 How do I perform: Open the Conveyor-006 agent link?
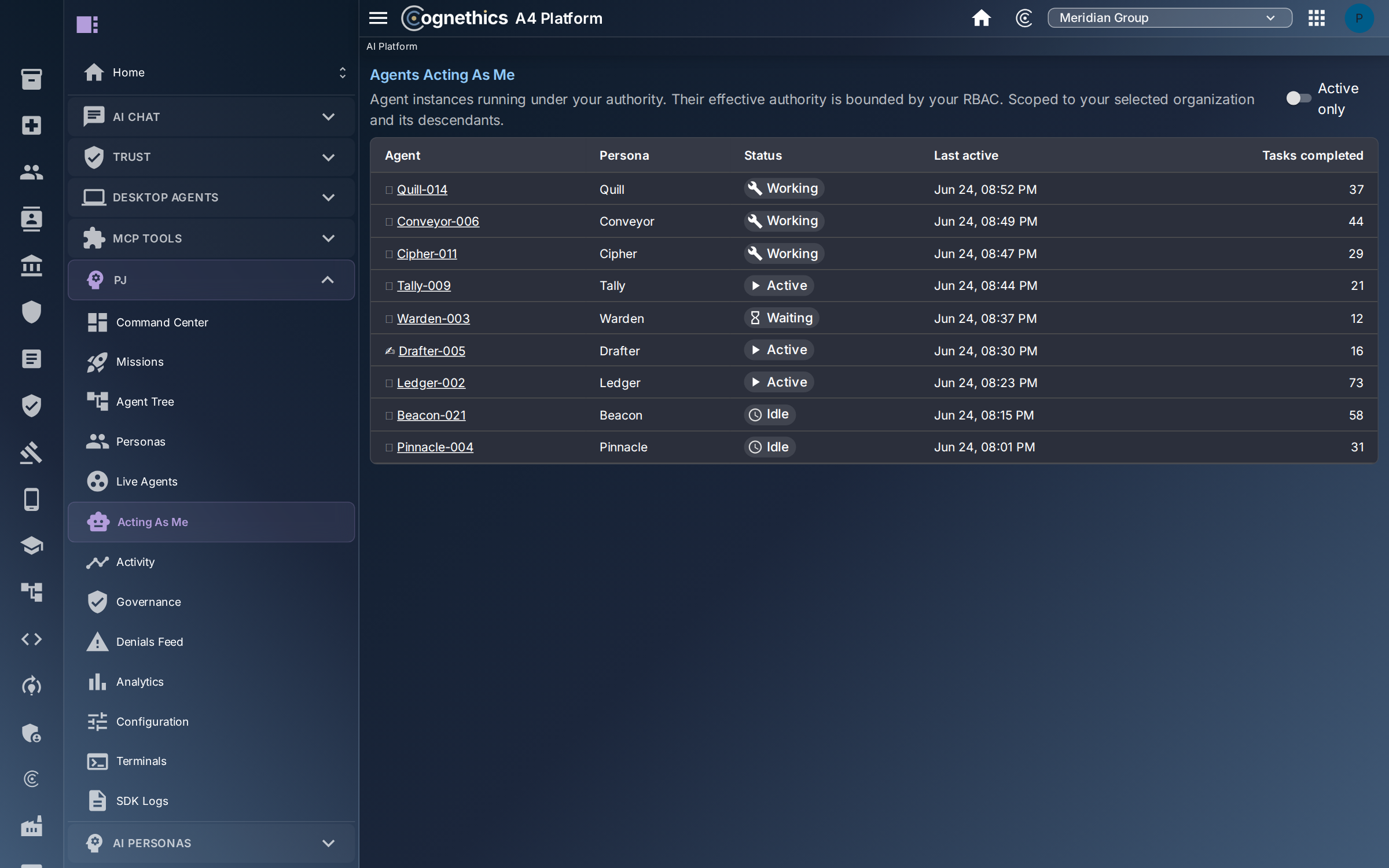point(438,222)
